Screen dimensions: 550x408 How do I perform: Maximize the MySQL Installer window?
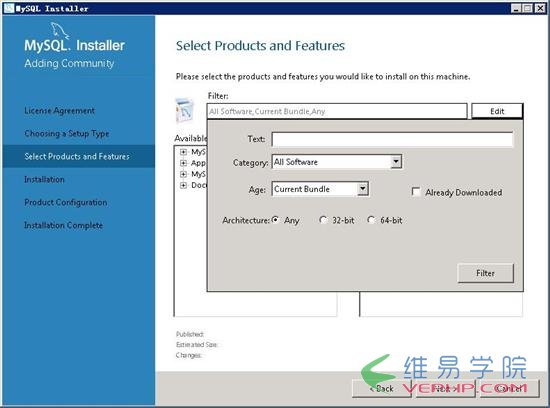click(x=528, y=8)
